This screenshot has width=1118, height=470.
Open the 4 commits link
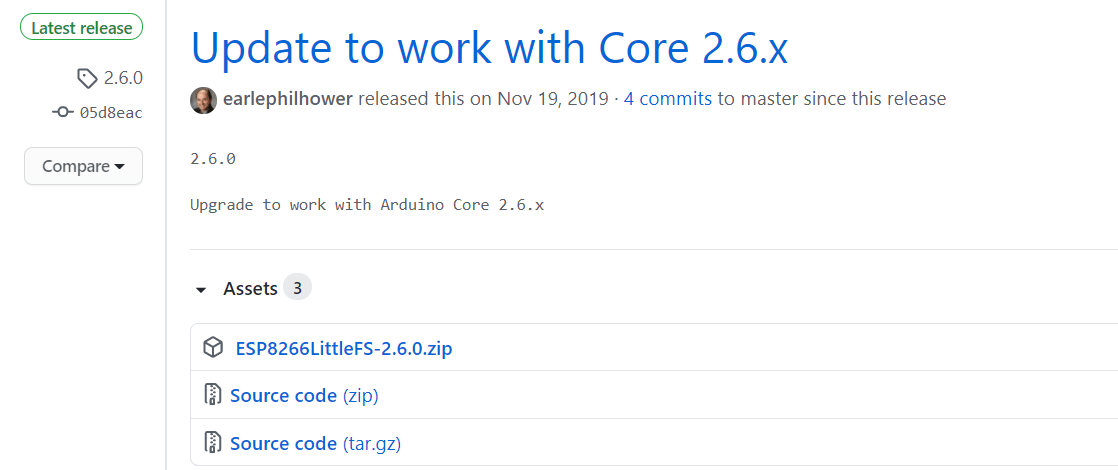coord(668,99)
